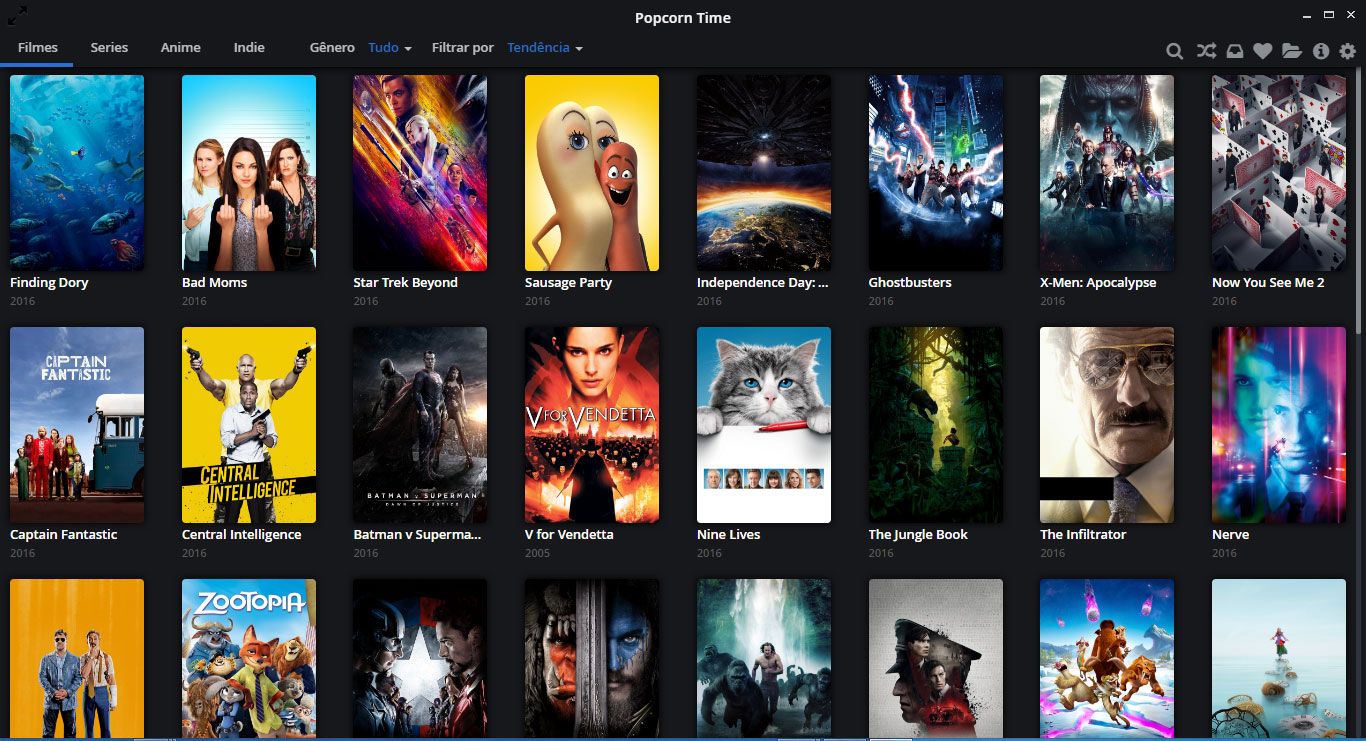
Task: Switch to the Indie tab
Action: pos(249,47)
